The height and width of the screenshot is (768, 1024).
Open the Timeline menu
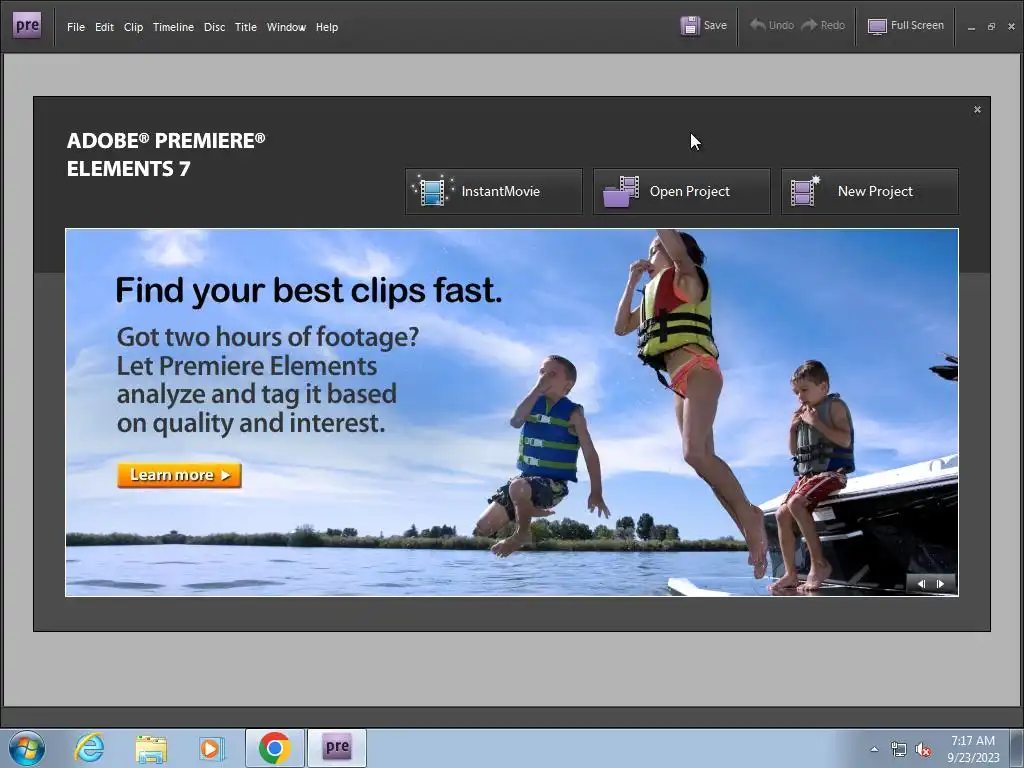tap(173, 27)
